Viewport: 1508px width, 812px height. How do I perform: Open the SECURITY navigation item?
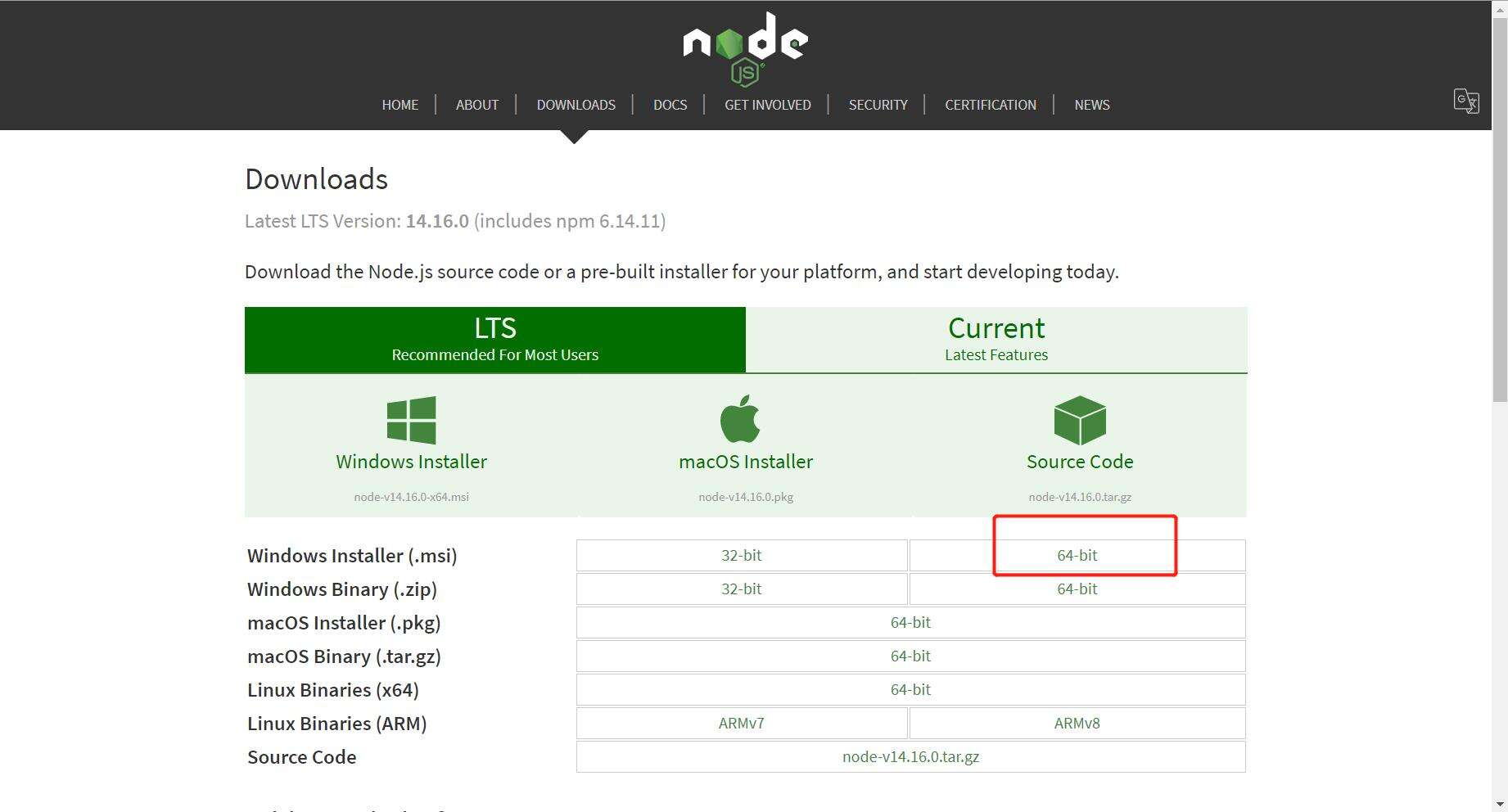click(x=878, y=105)
